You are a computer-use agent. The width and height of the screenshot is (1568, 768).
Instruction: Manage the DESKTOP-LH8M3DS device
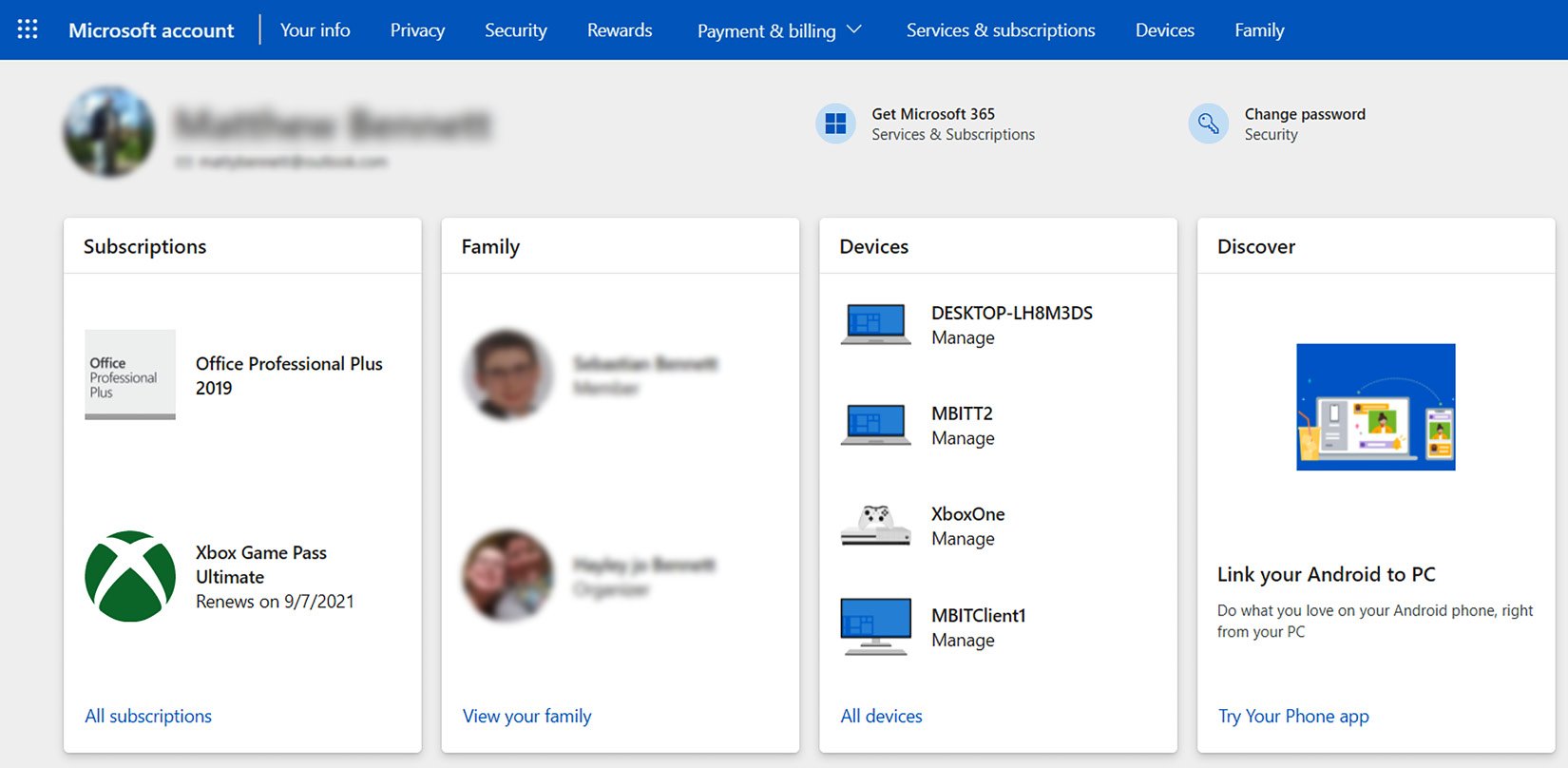(963, 338)
